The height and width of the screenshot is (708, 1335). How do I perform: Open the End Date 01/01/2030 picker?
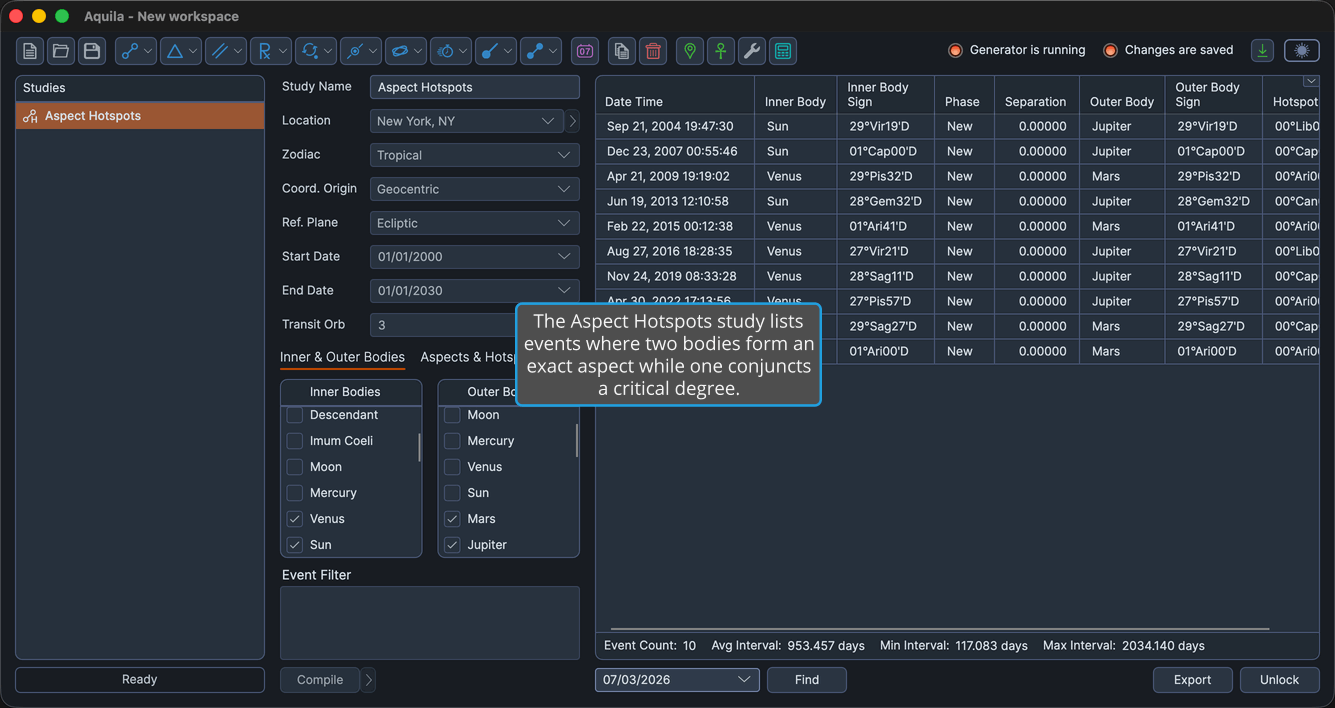(475, 291)
